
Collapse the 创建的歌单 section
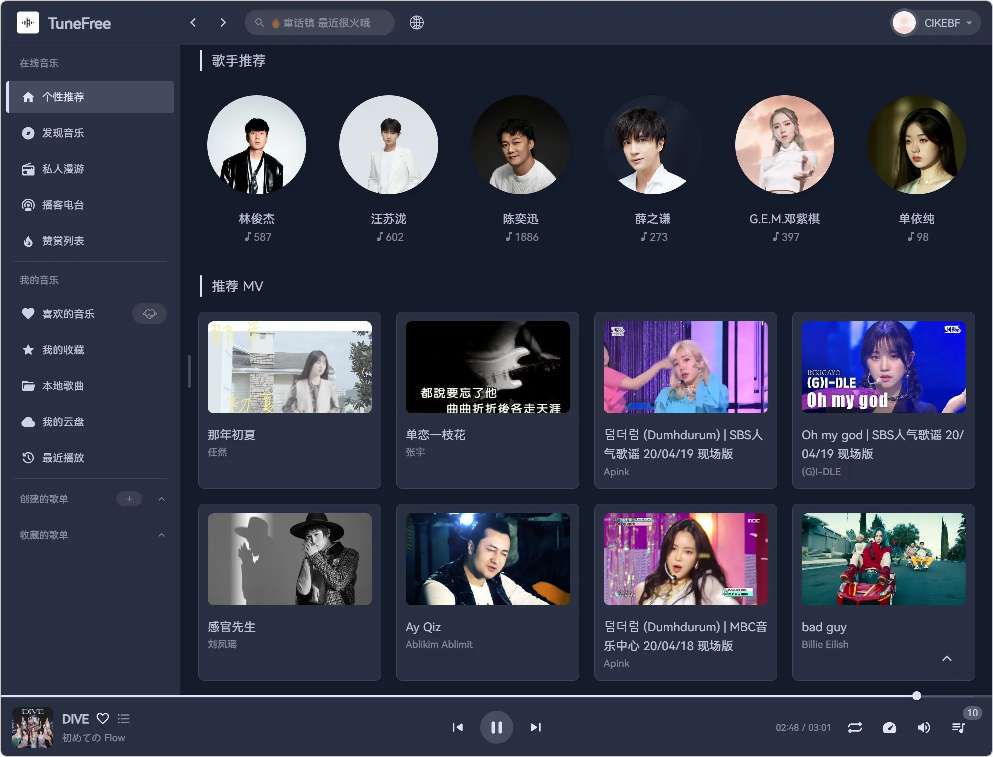point(162,499)
